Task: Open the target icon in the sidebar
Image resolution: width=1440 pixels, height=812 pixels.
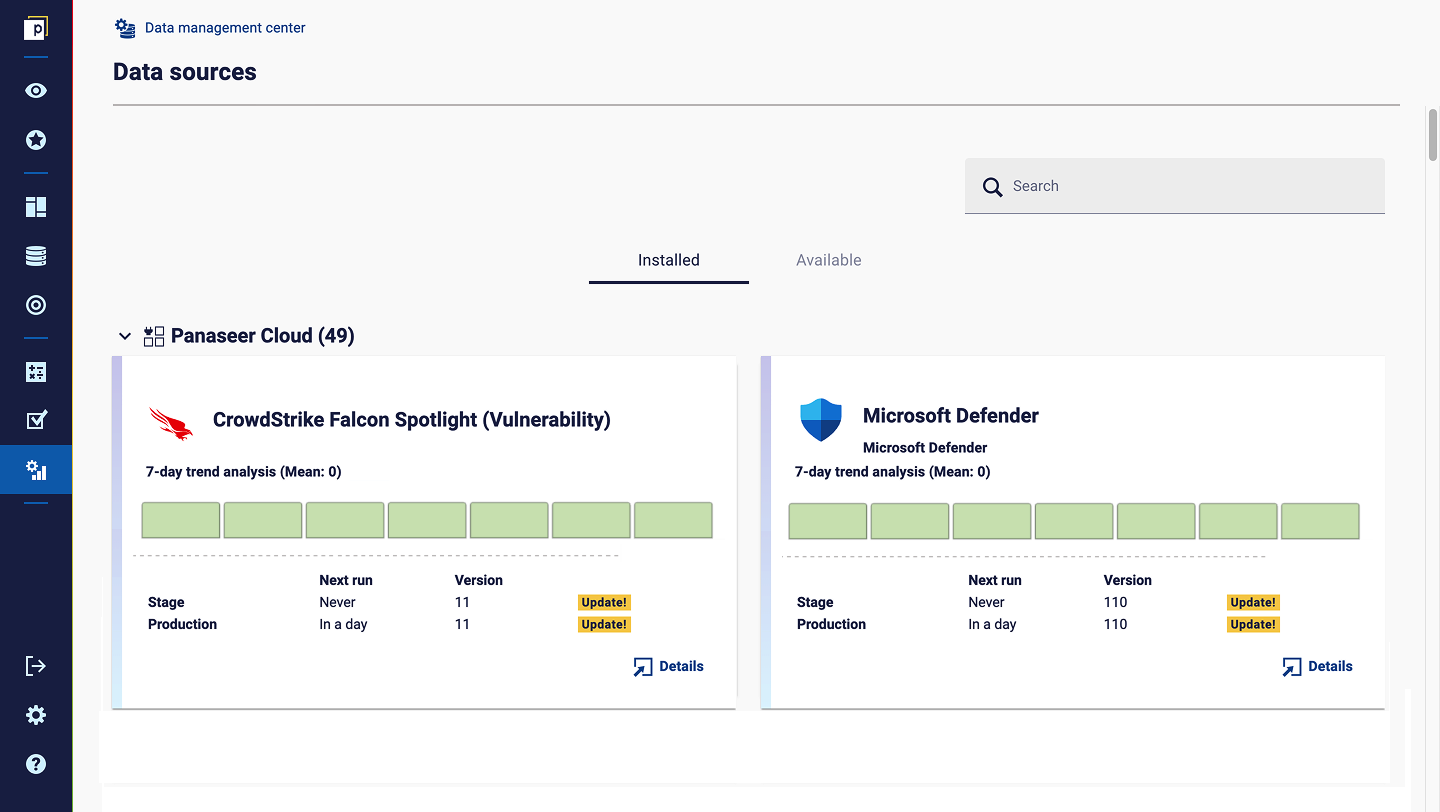Action: coord(36,305)
